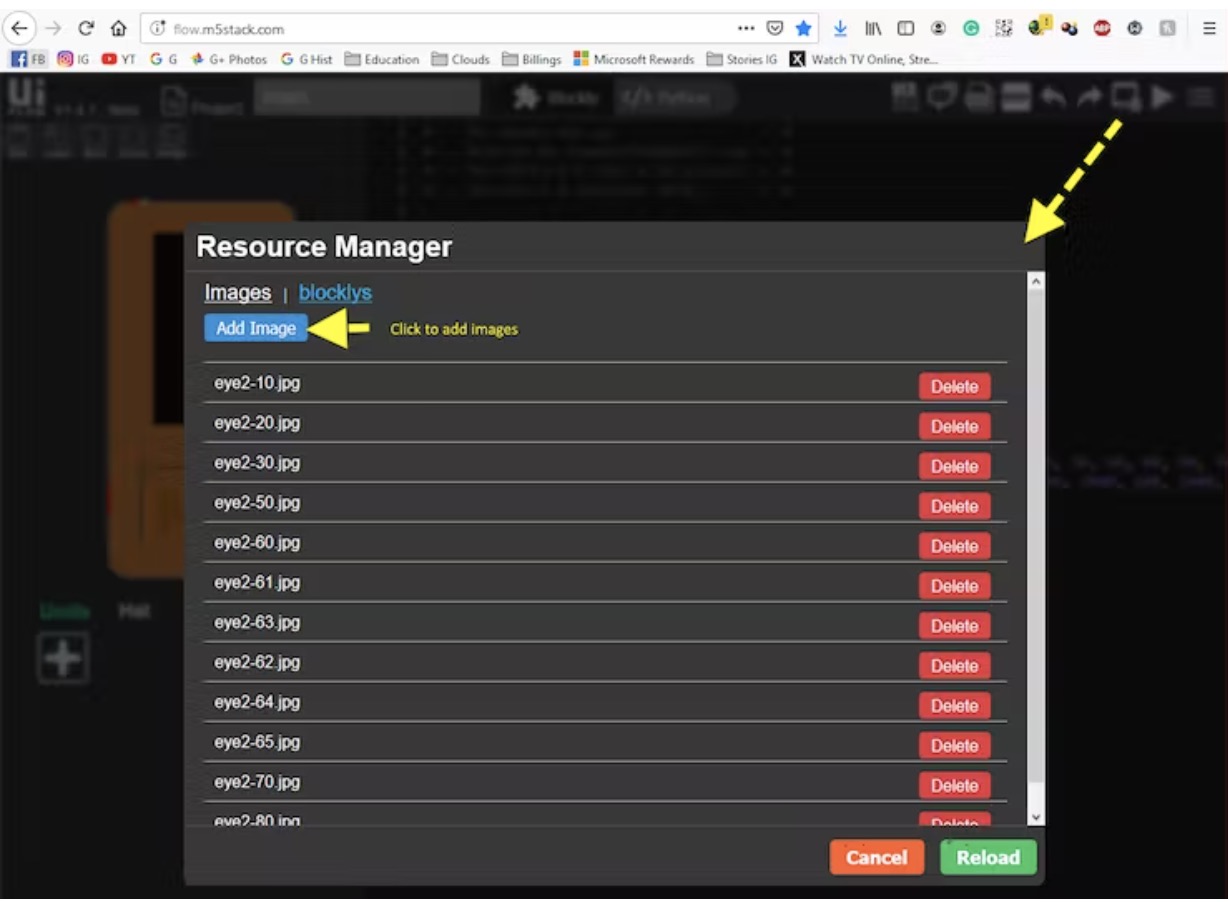Toggle the Firefox sidebar view icon
The image size is (1228, 902).
point(905,29)
